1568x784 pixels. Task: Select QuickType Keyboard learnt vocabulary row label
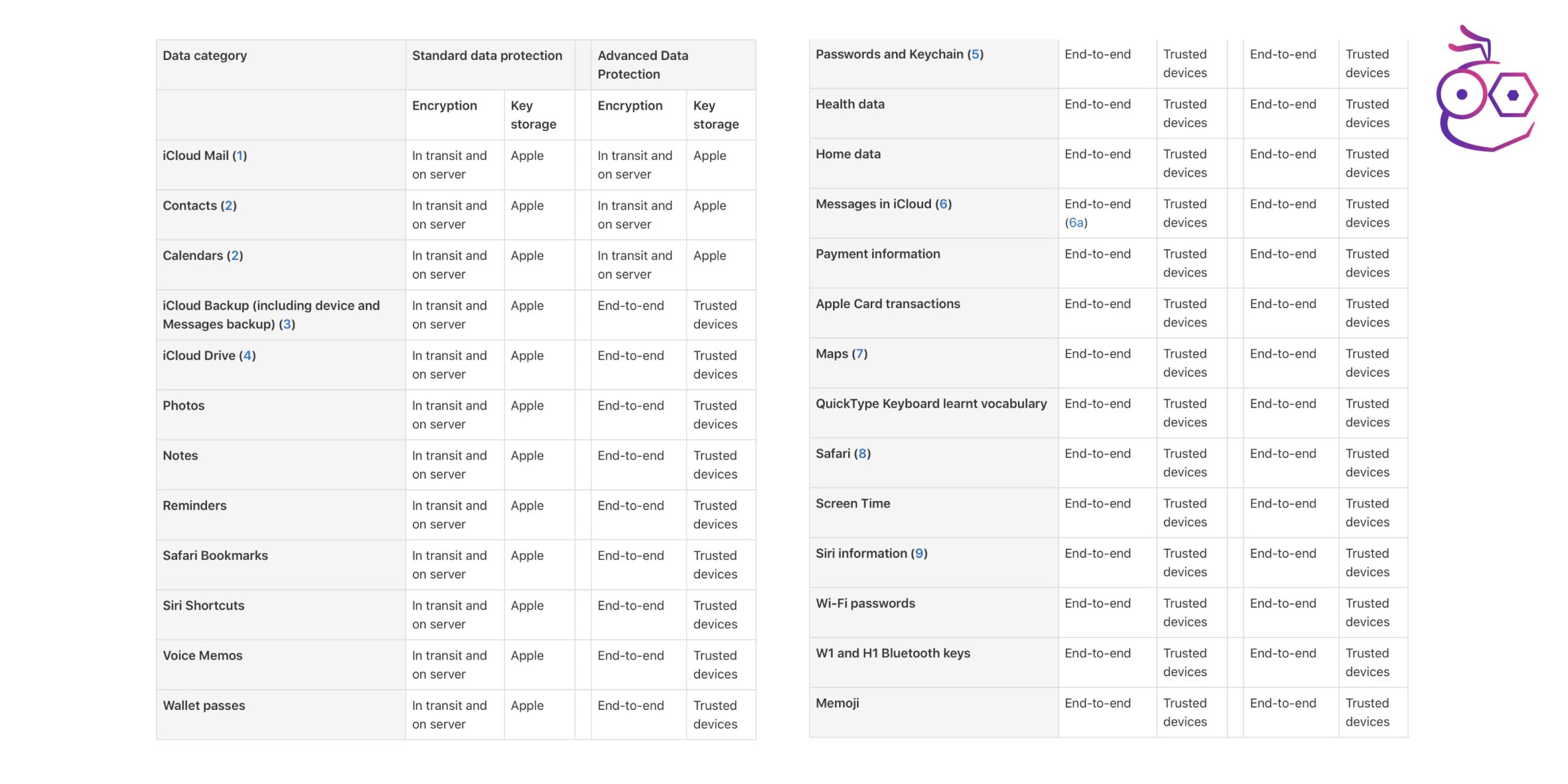pyautogui.click(x=930, y=404)
